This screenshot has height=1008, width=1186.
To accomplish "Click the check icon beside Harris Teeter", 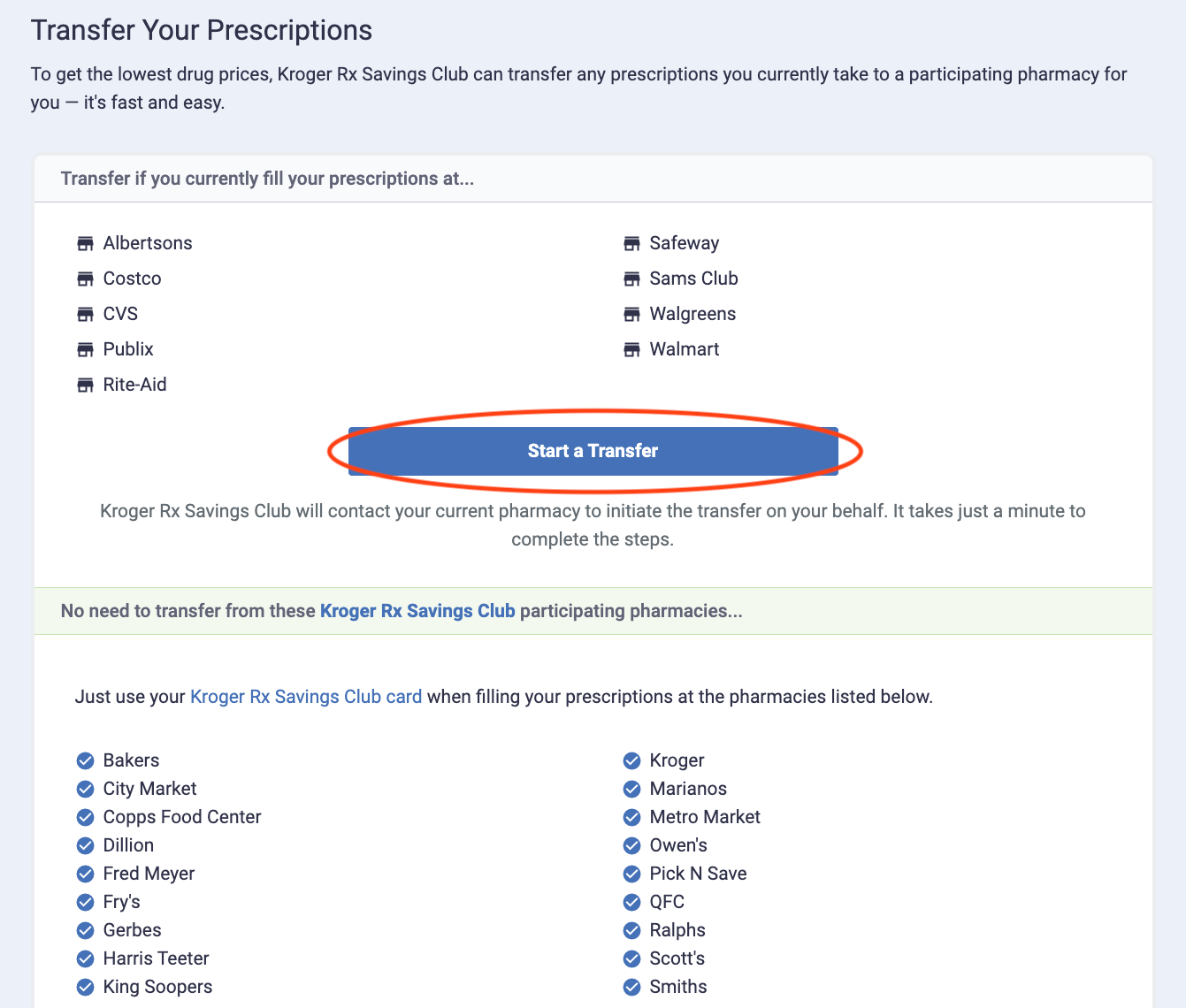I will [x=85, y=958].
